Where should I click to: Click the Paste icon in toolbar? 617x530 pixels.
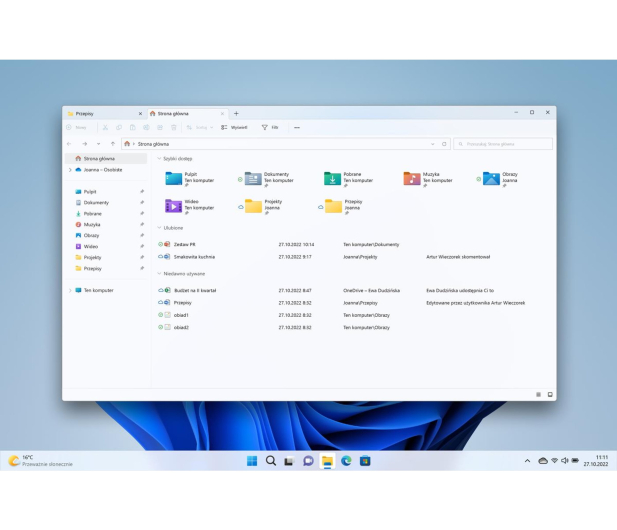pyautogui.click(x=133, y=127)
